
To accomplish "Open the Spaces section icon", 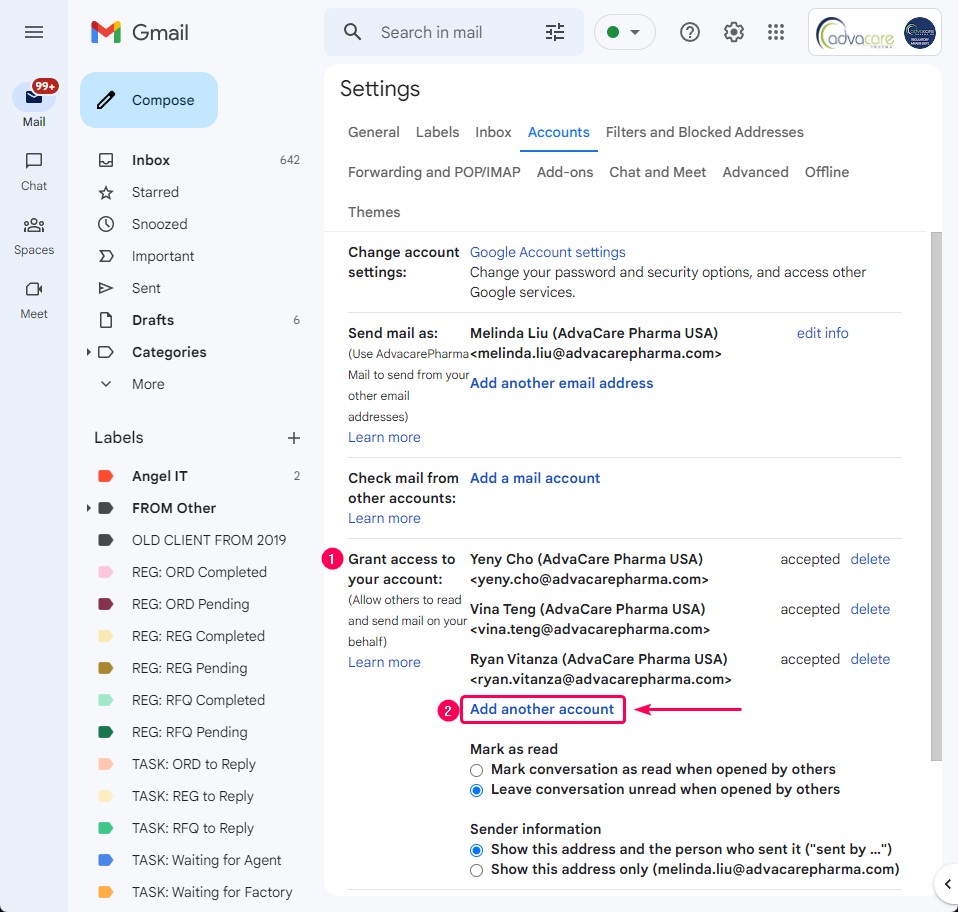I will (x=34, y=225).
